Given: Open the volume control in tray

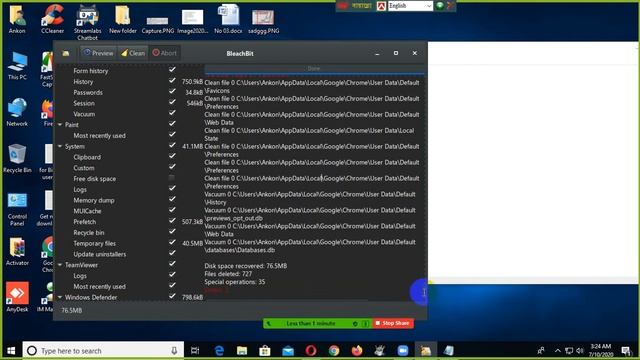Looking at the screenshot, I should tap(580, 351).
